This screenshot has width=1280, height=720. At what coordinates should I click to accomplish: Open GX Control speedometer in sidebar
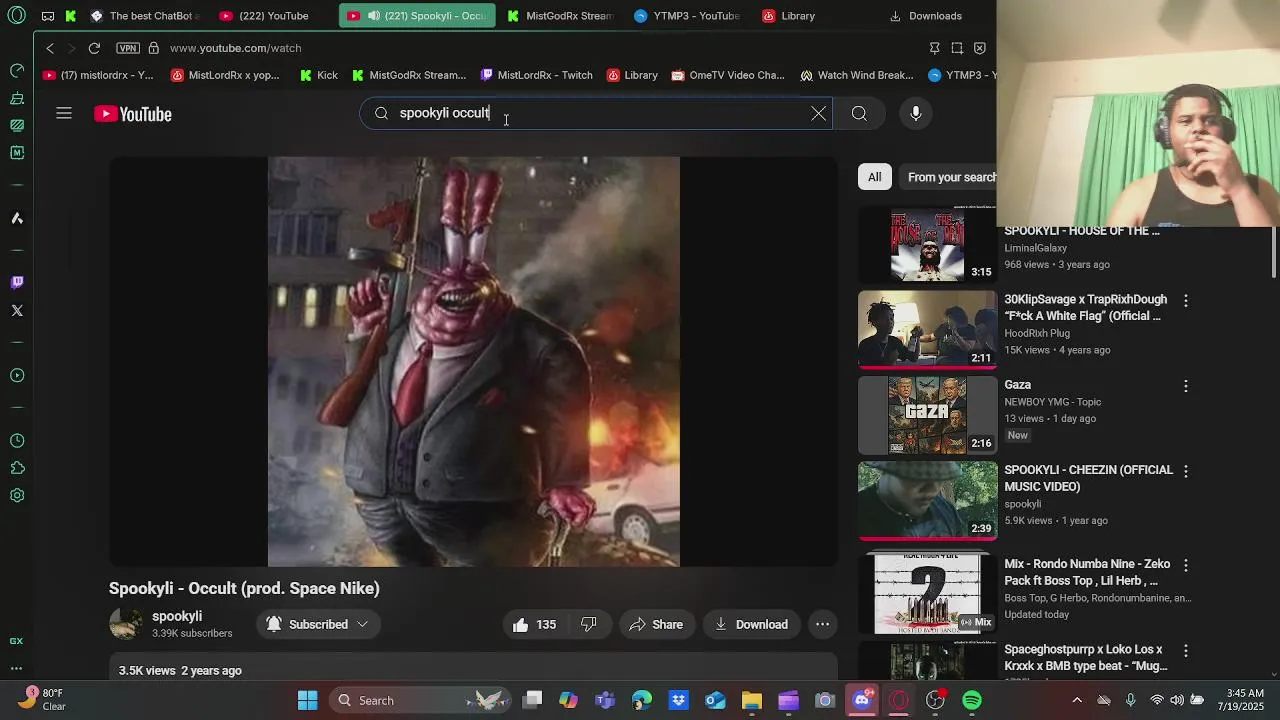[x=17, y=70]
